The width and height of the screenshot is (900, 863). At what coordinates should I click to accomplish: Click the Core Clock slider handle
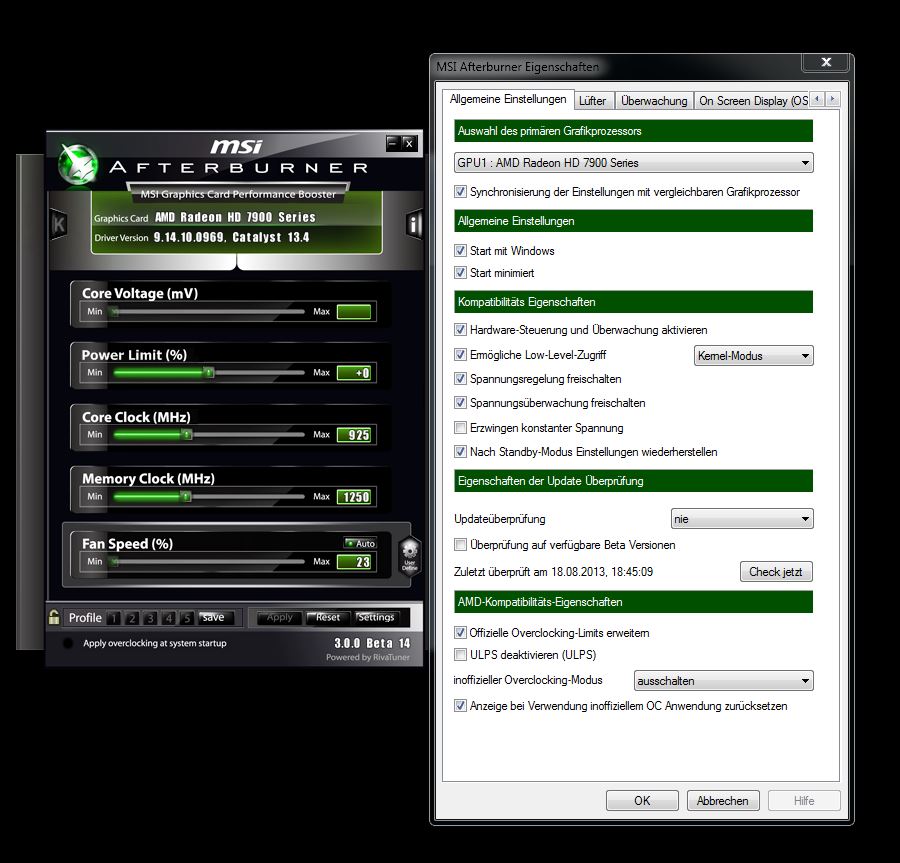click(x=187, y=435)
